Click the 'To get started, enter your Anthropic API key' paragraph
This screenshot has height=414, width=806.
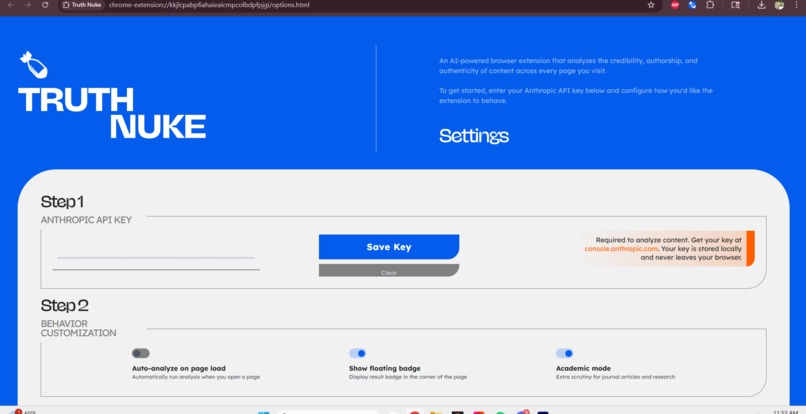576,96
